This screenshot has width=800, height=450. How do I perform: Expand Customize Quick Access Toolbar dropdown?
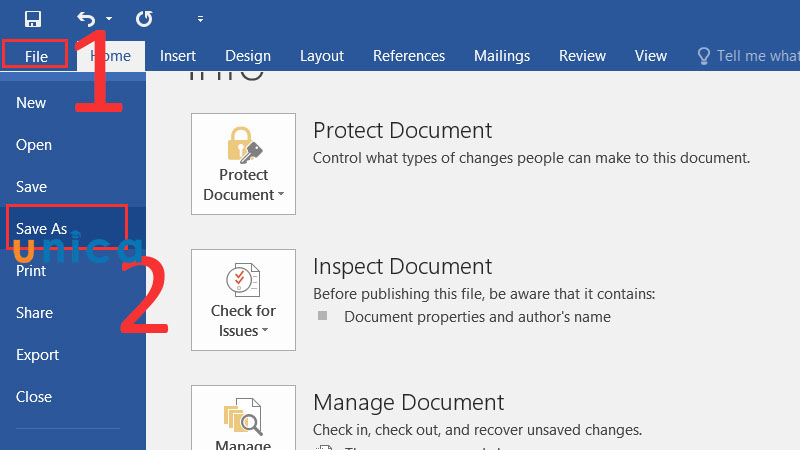coord(200,19)
